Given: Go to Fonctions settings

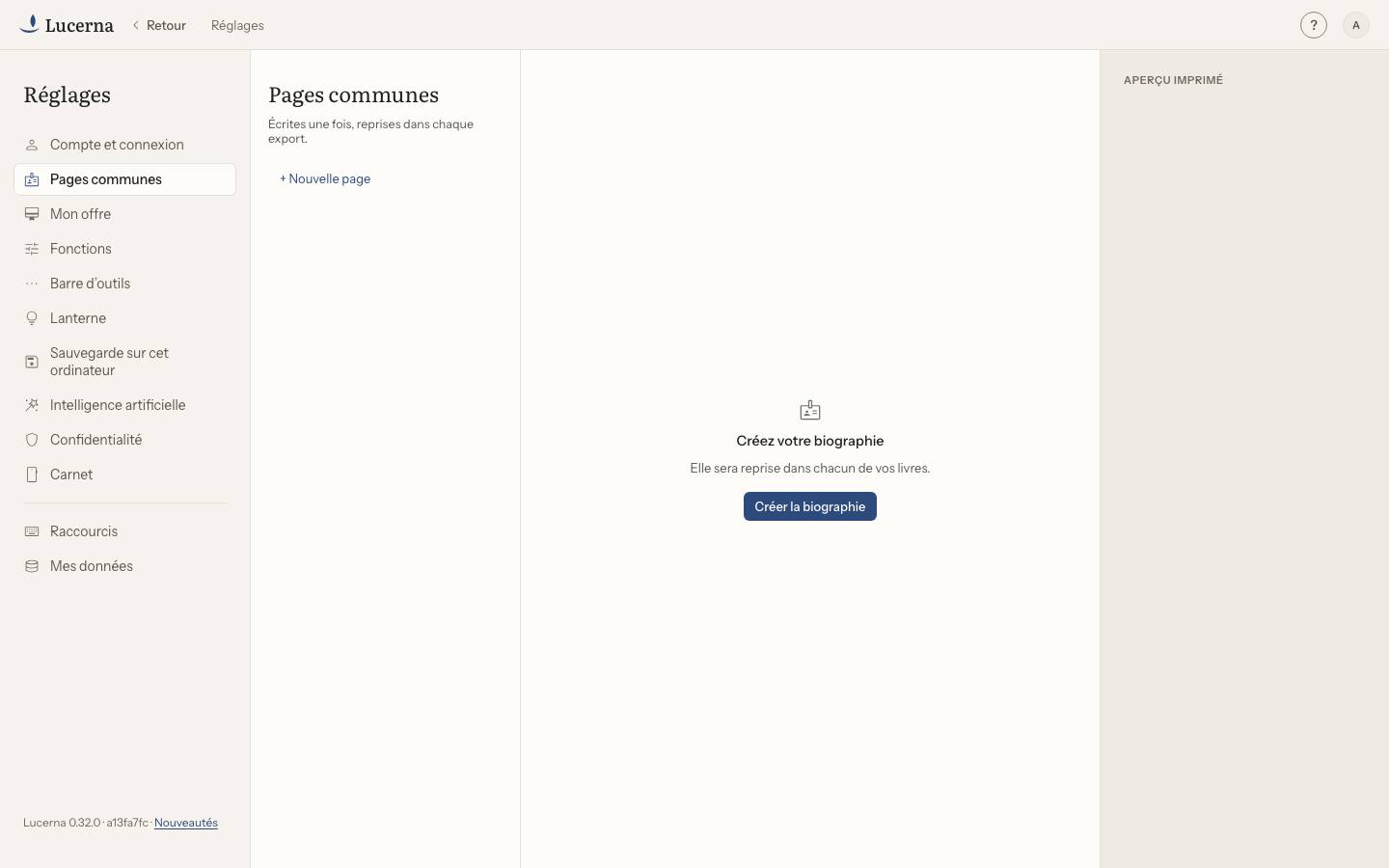Looking at the screenshot, I should click(125, 249).
